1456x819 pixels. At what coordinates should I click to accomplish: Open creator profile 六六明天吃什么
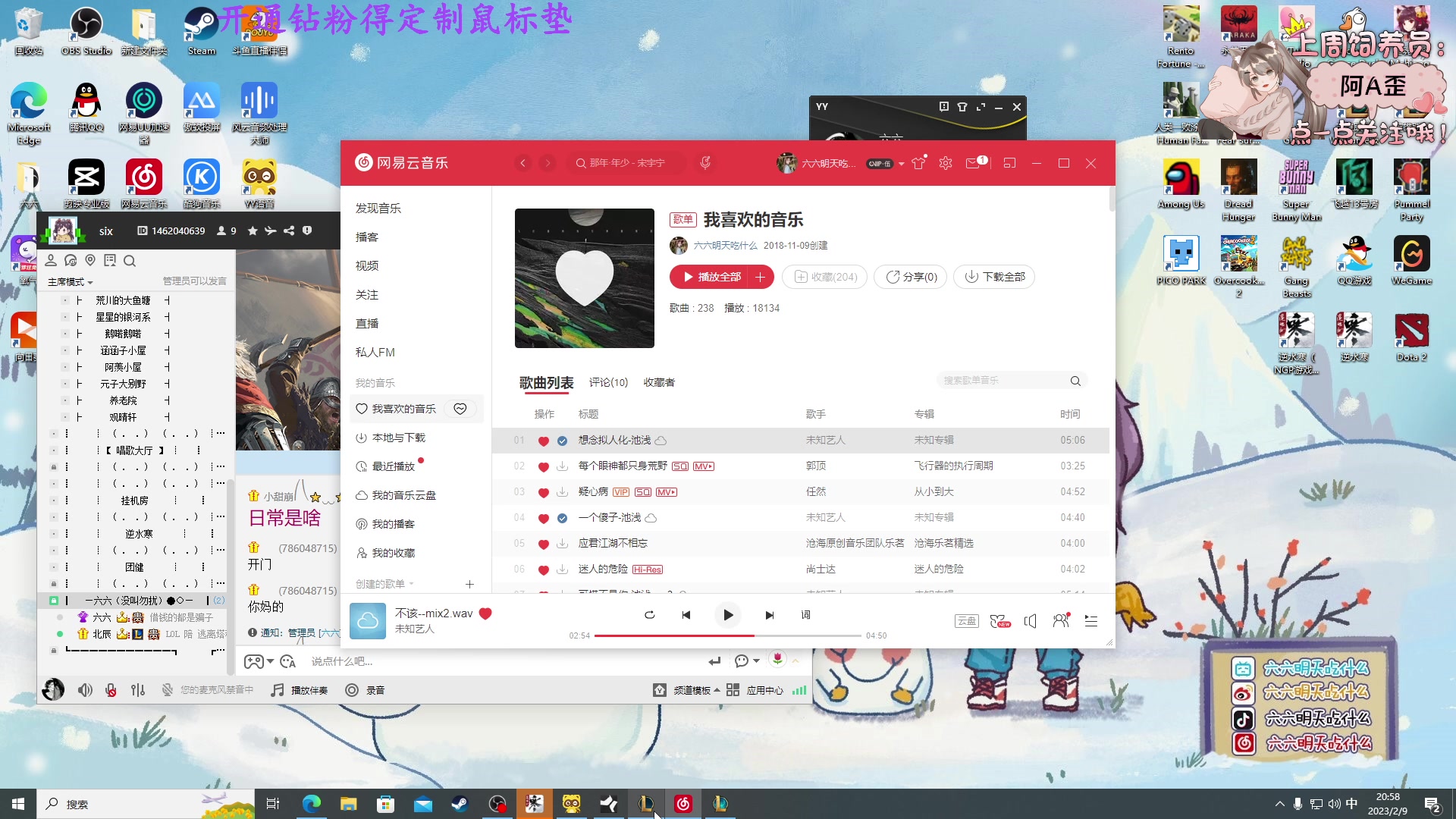point(726,246)
